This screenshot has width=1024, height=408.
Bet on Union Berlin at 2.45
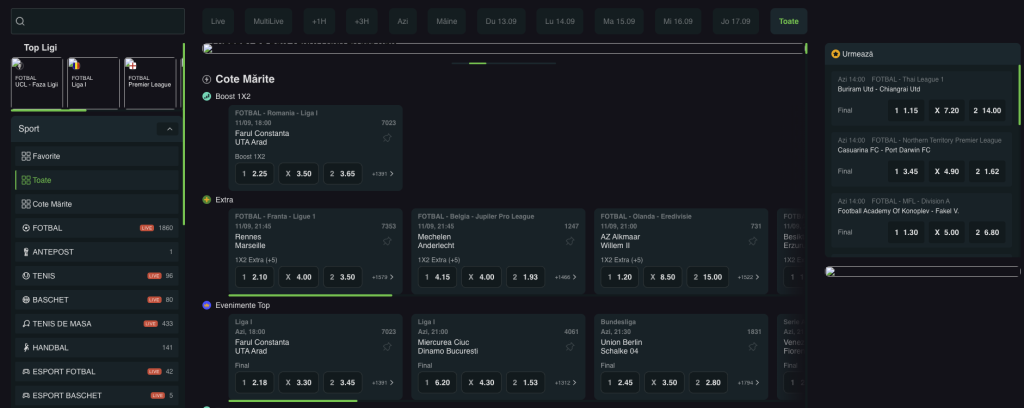(620, 383)
